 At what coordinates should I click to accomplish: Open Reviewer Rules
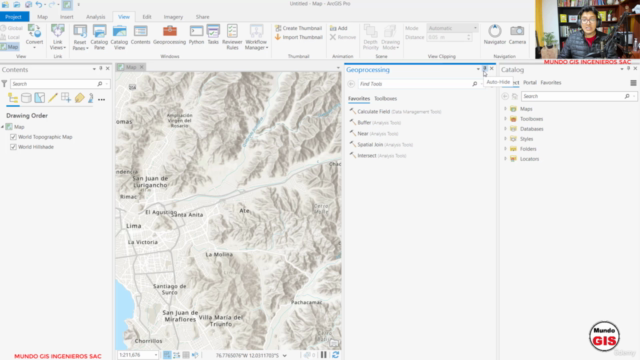[x=232, y=37]
